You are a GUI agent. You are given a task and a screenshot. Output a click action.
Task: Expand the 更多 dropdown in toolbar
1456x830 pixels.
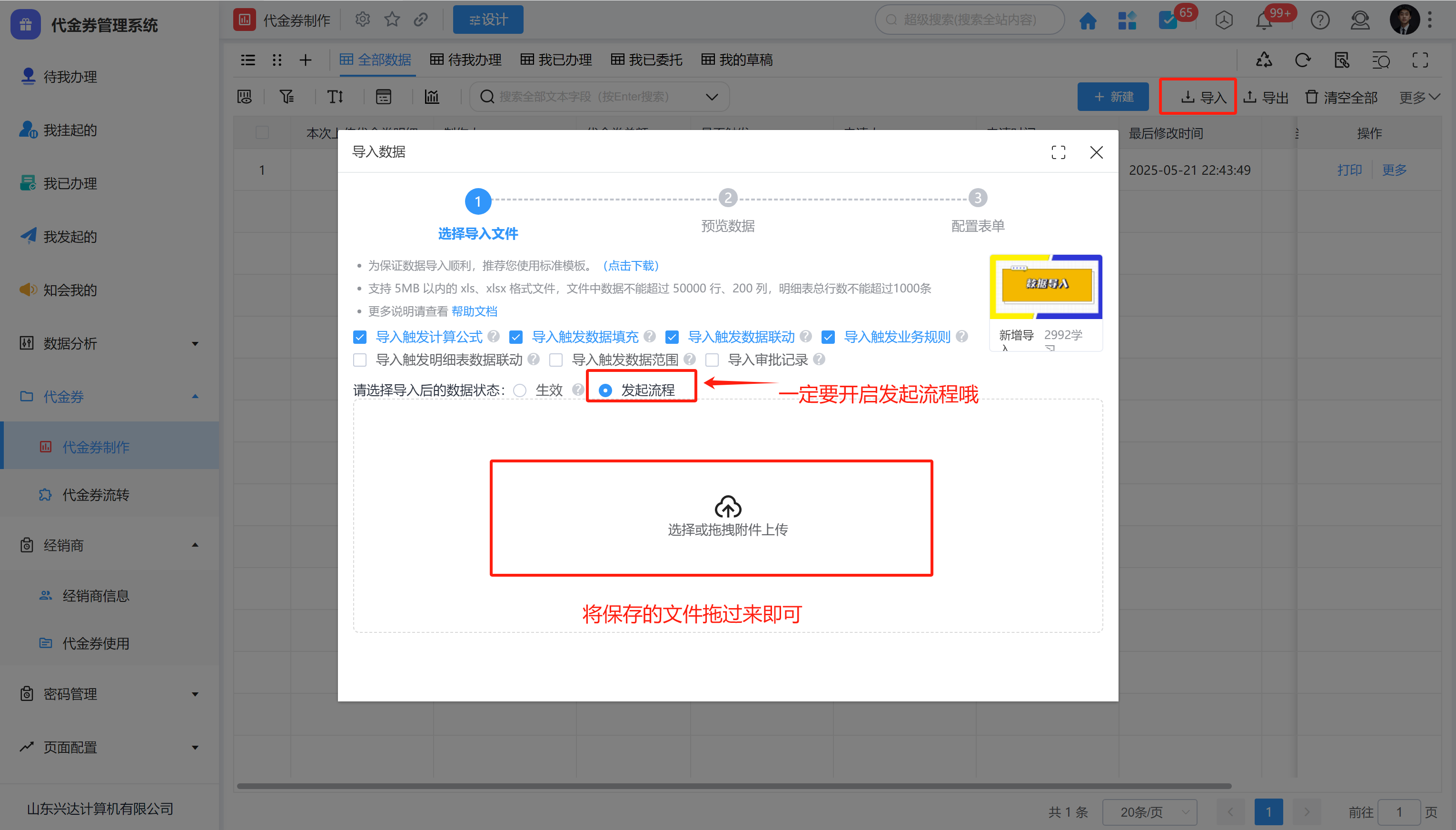tap(1419, 97)
